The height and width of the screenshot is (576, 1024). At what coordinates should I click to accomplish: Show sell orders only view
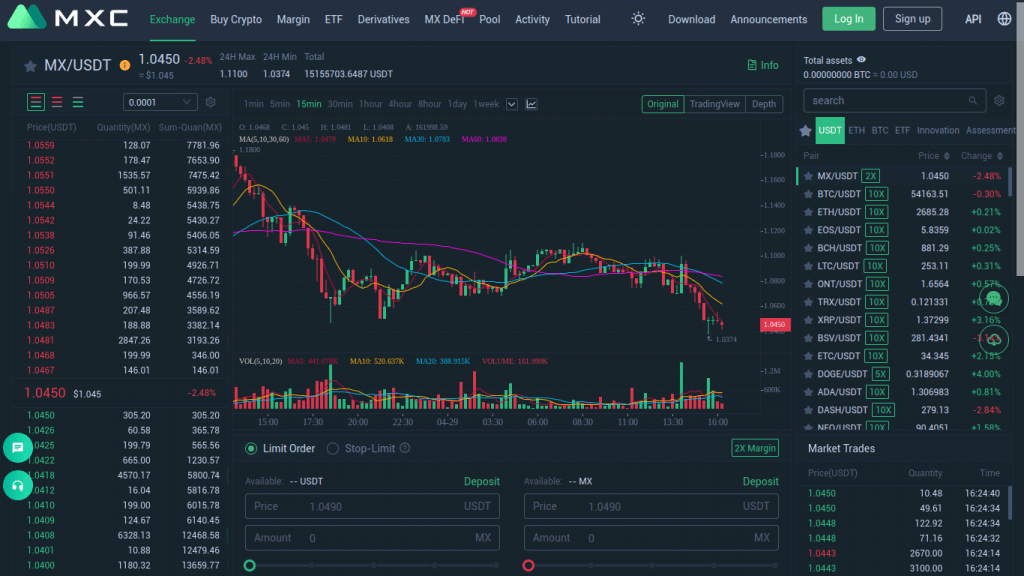tap(57, 102)
